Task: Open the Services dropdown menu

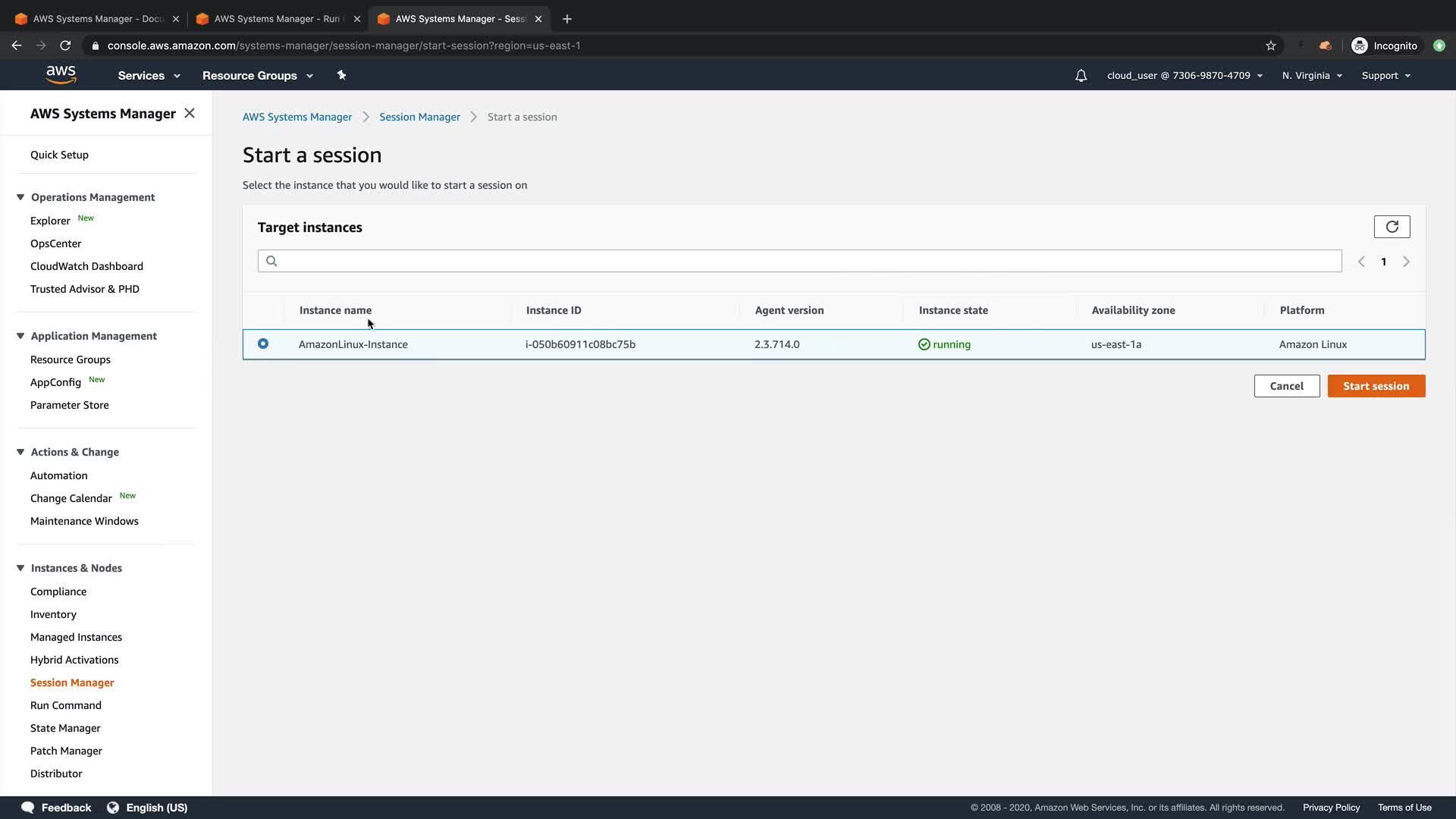Action: point(149,76)
